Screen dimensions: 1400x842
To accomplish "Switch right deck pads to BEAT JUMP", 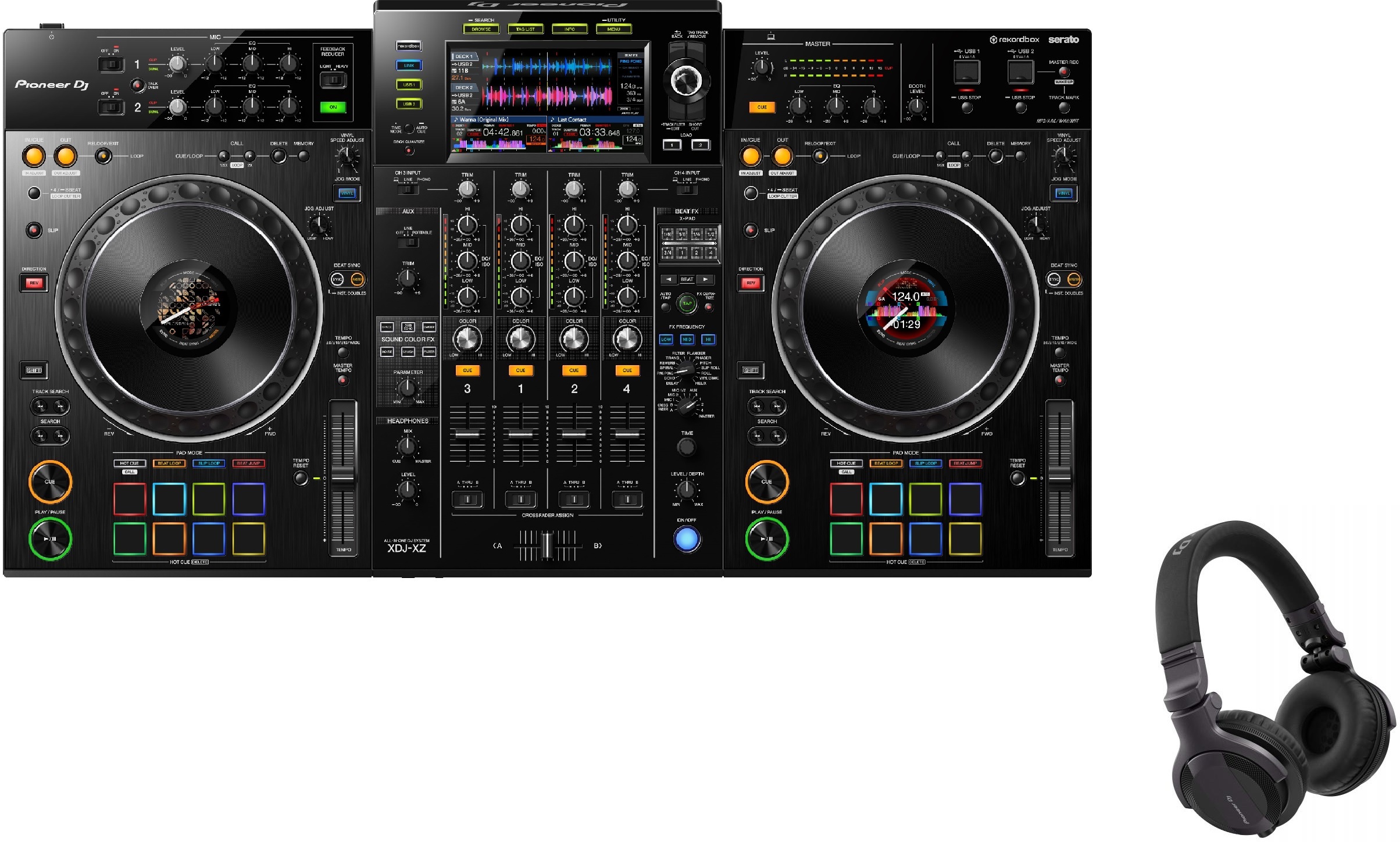I will [x=965, y=463].
